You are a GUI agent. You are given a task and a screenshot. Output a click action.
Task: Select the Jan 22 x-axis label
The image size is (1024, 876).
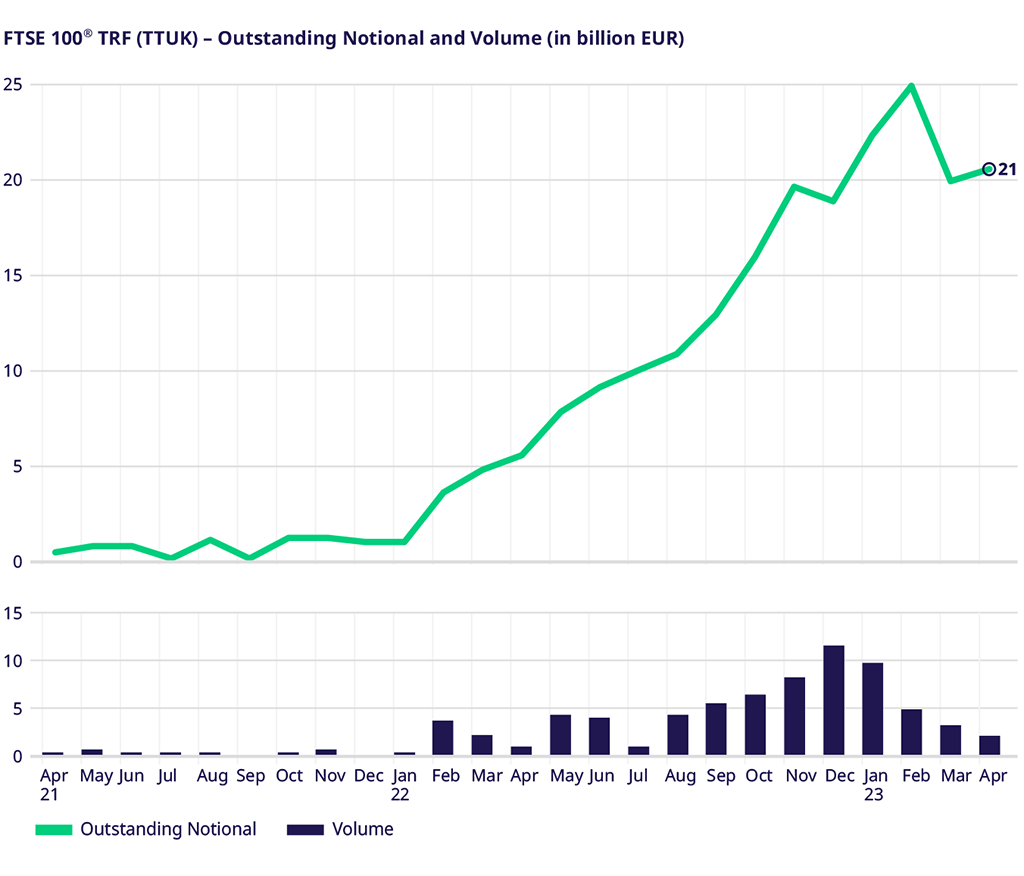[x=404, y=785]
